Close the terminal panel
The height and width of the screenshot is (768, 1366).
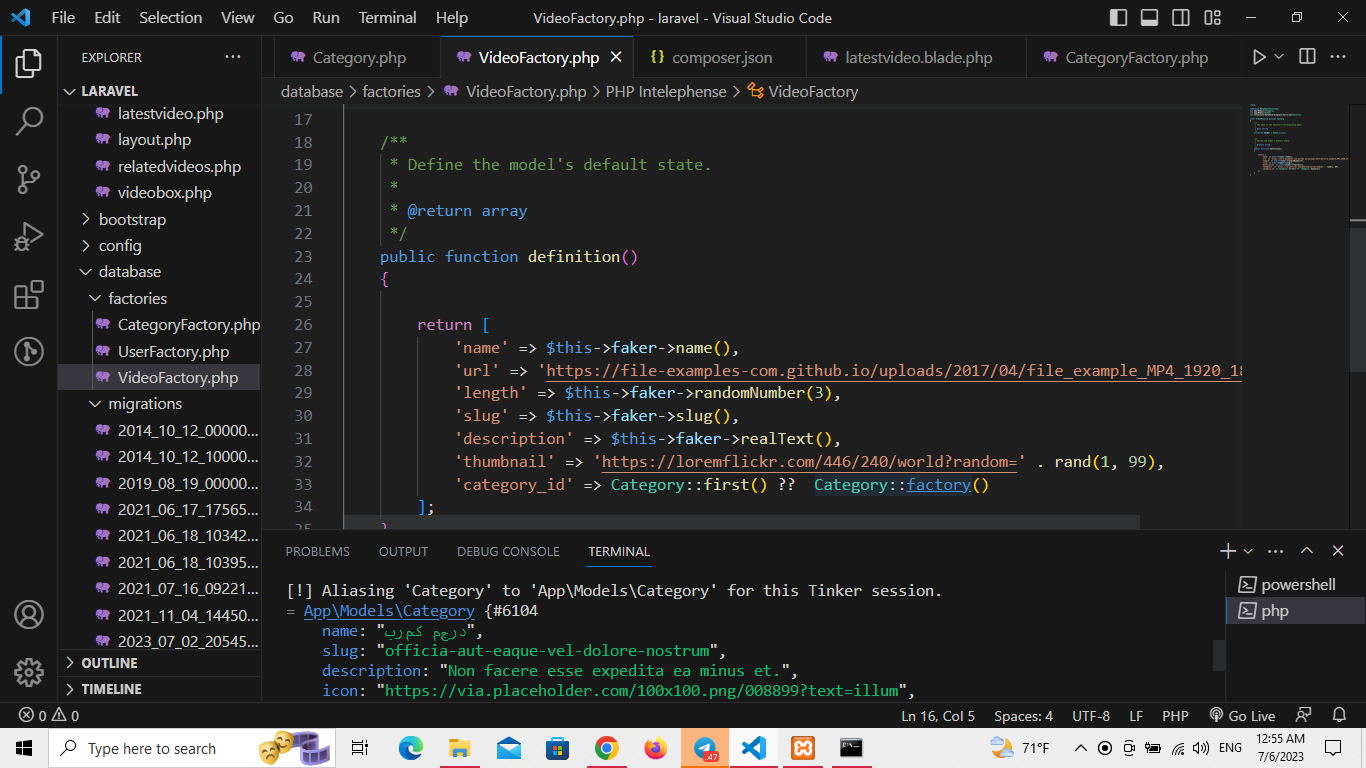pos(1338,551)
